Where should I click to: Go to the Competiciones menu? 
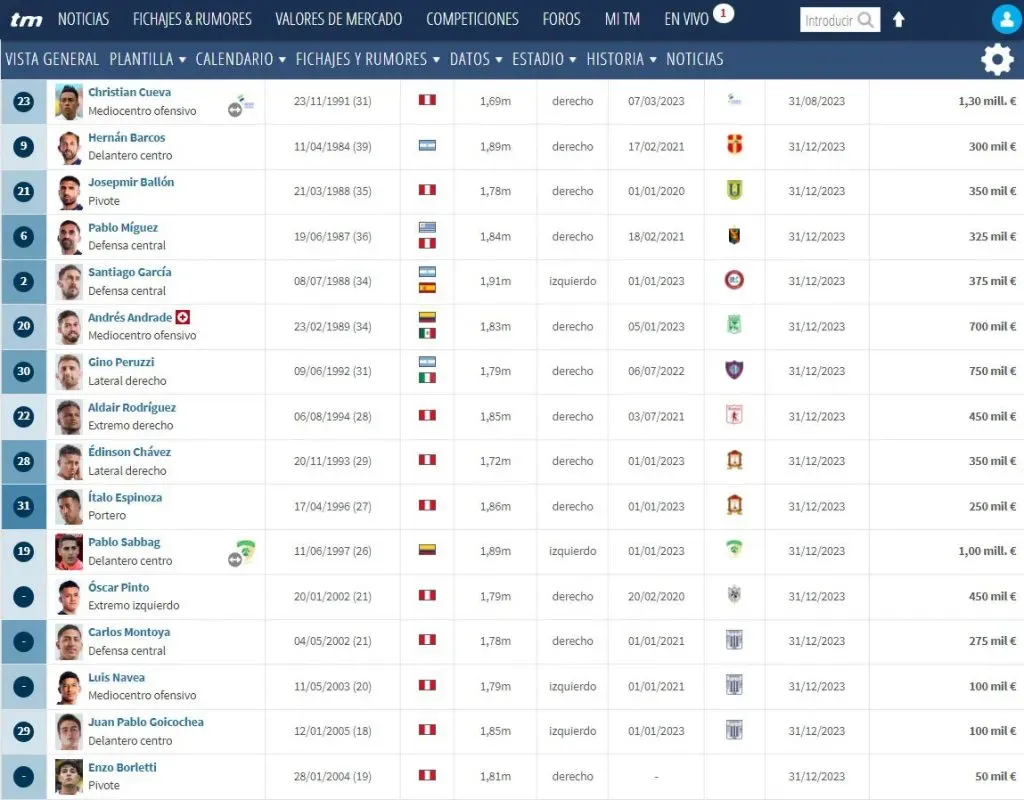coord(472,19)
